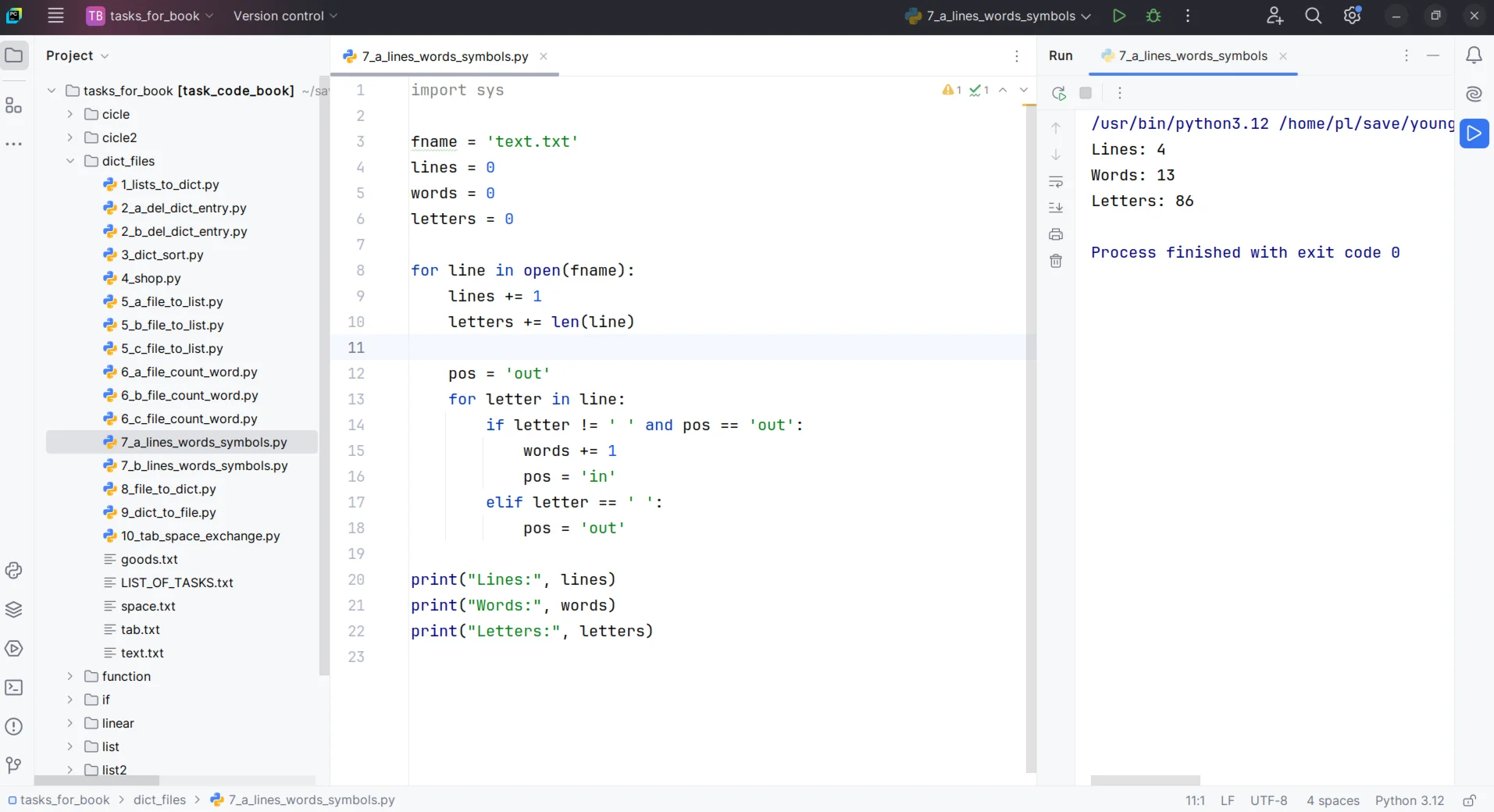Switch to 7_a_lines_words_symbols.py editor tab
Screen dimensions: 1494x812
point(444,56)
